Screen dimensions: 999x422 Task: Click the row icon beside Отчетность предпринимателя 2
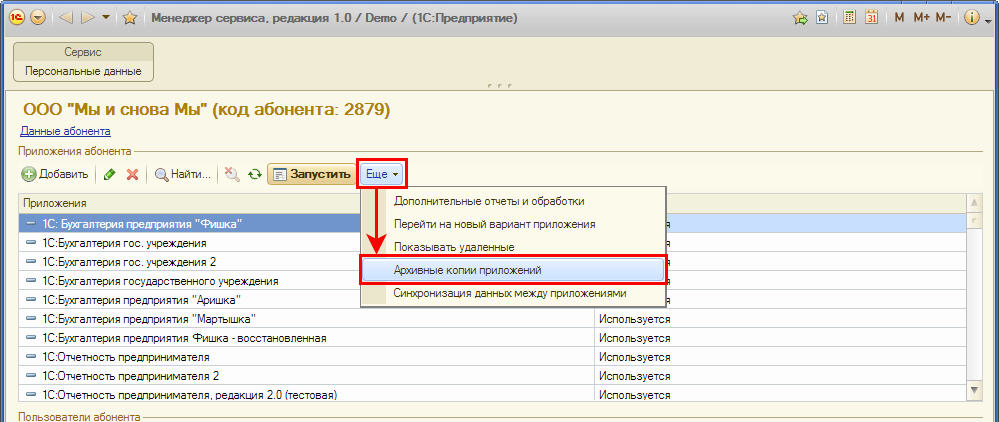(31, 376)
